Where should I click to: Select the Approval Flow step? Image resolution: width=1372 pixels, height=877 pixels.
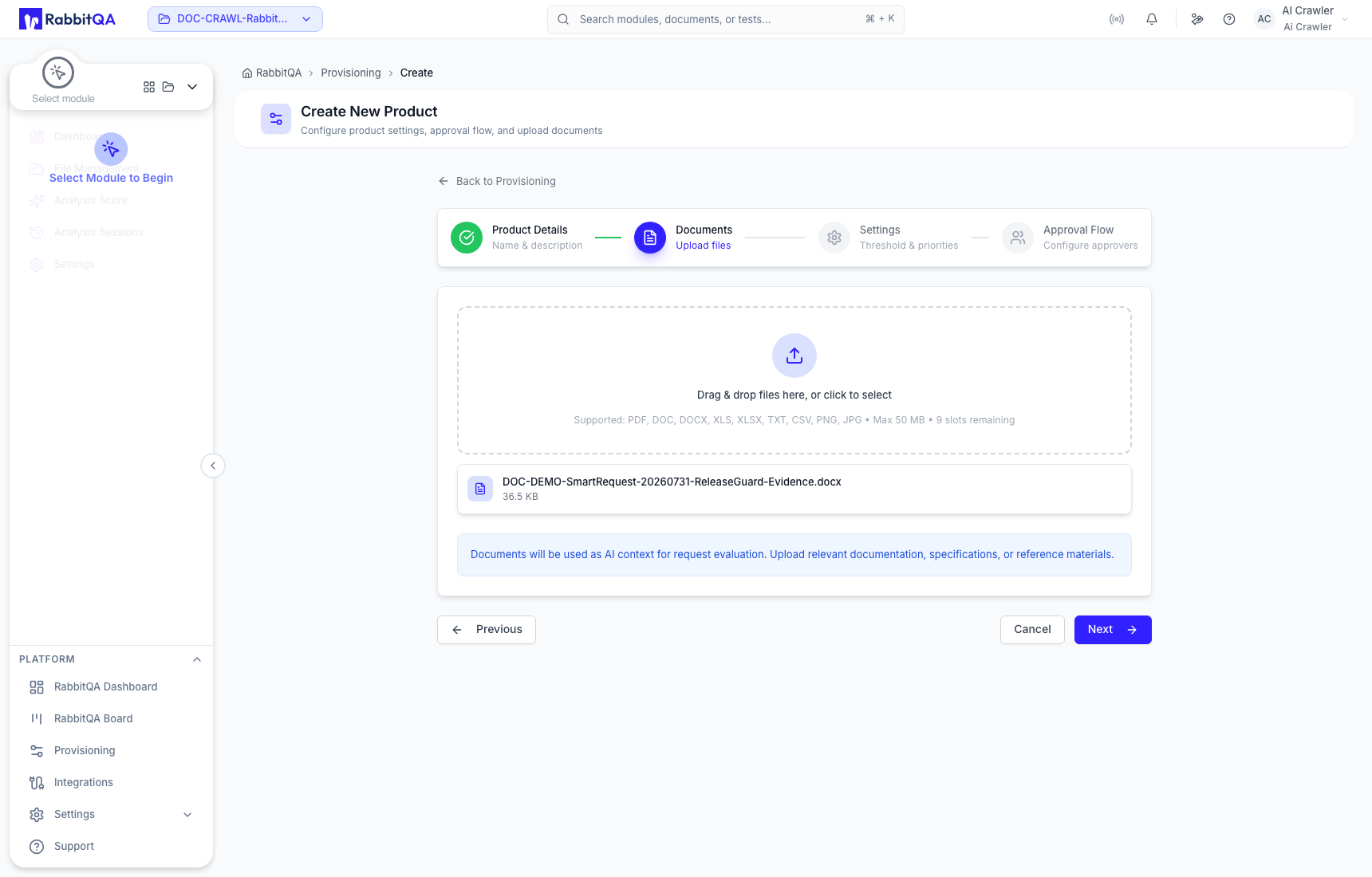pos(1070,238)
